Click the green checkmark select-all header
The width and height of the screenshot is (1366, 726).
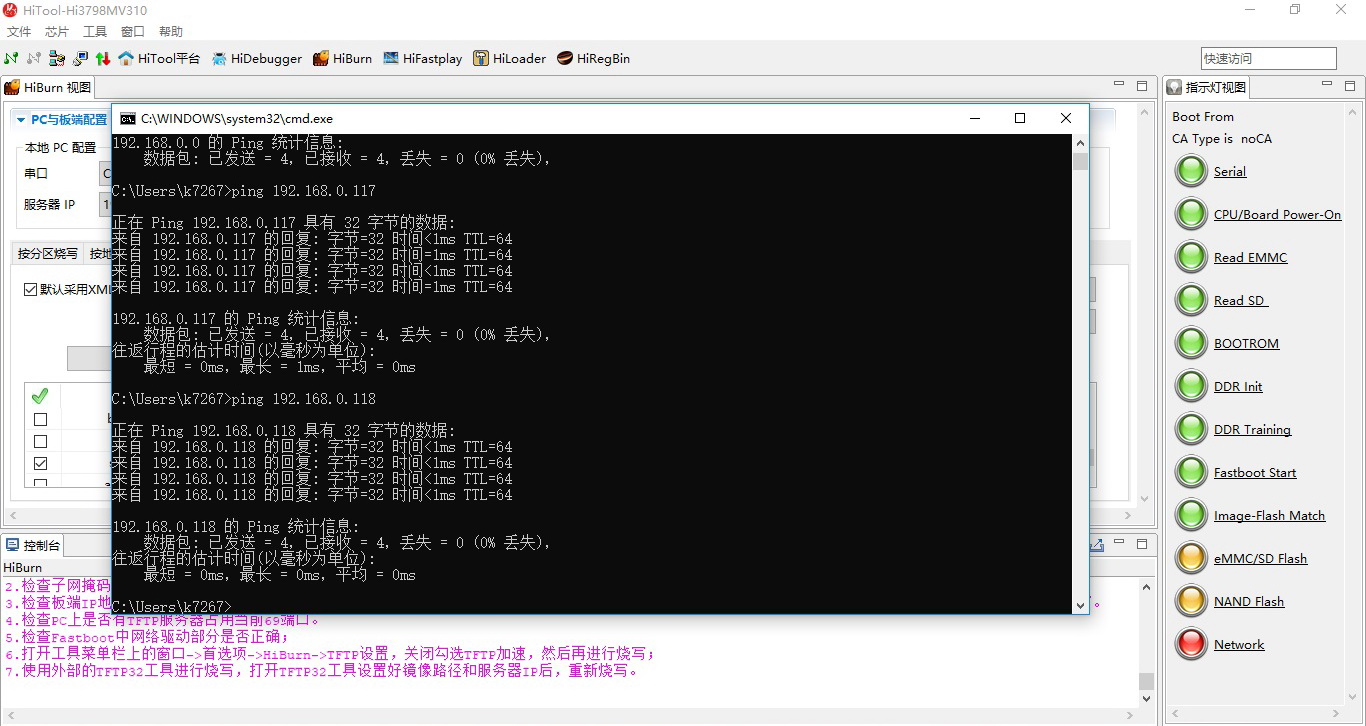click(x=40, y=396)
